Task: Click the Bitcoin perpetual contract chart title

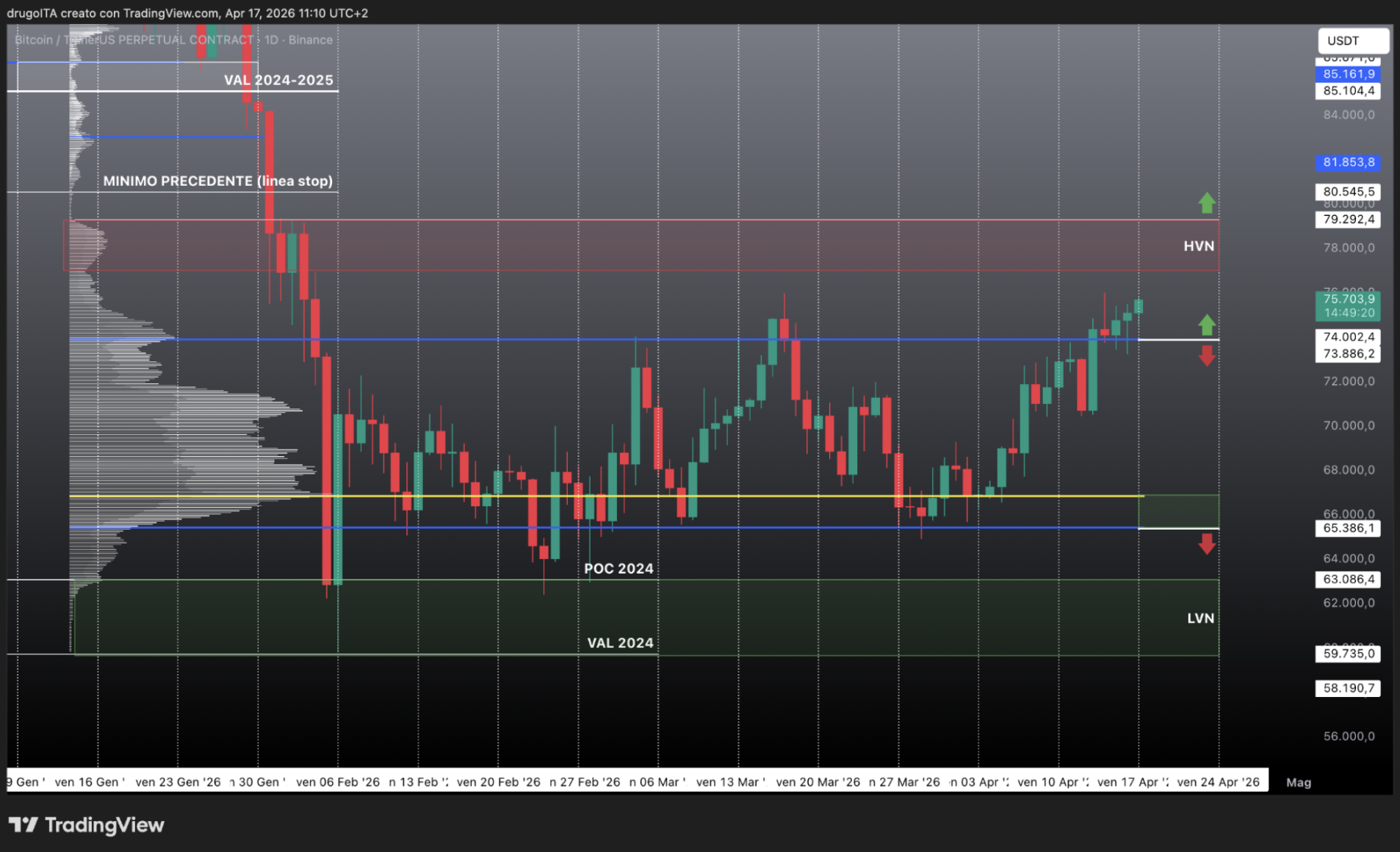Action: (173, 40)
